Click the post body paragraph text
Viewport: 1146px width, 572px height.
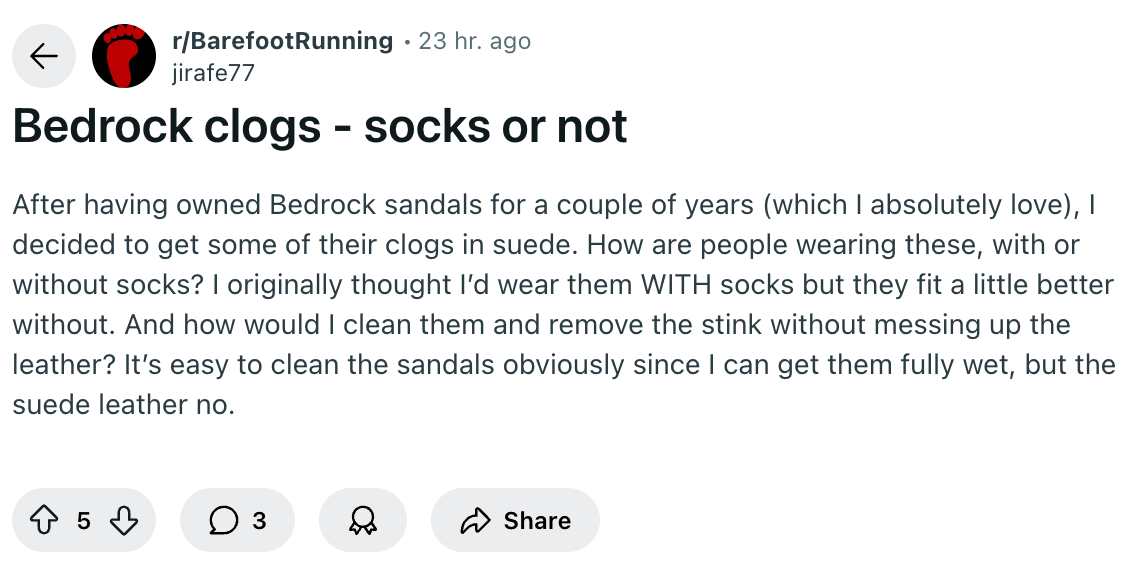(563, 304)
